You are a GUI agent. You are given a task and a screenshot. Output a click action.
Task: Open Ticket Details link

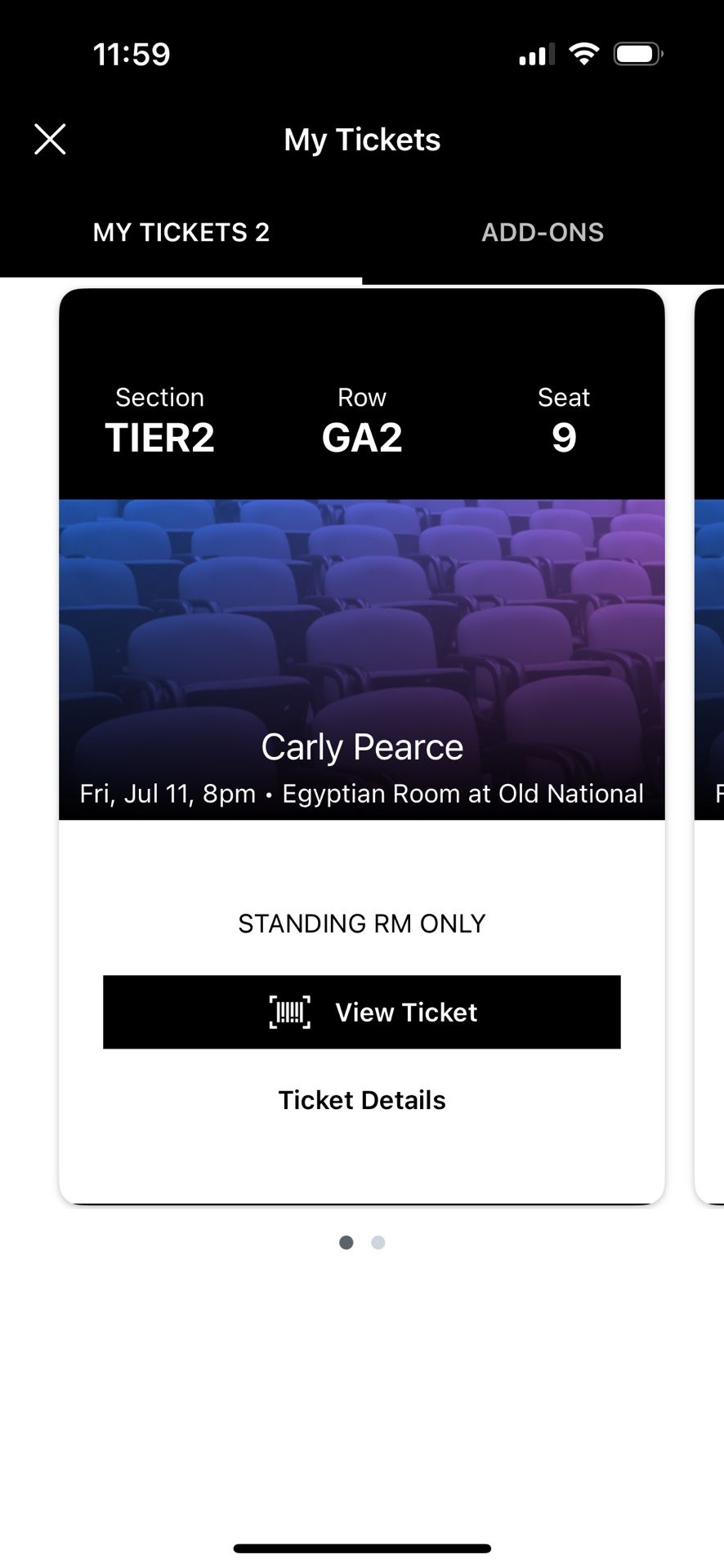[362, 1100]
